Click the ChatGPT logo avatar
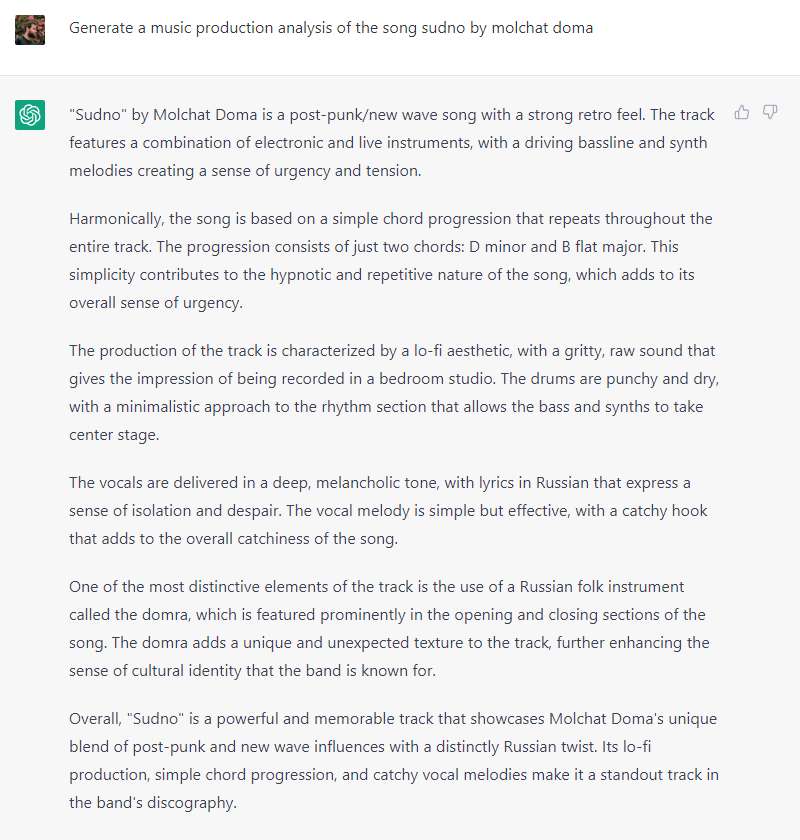Image resolution: width=800 pixels, height=840 pixels. pos(30,115)
